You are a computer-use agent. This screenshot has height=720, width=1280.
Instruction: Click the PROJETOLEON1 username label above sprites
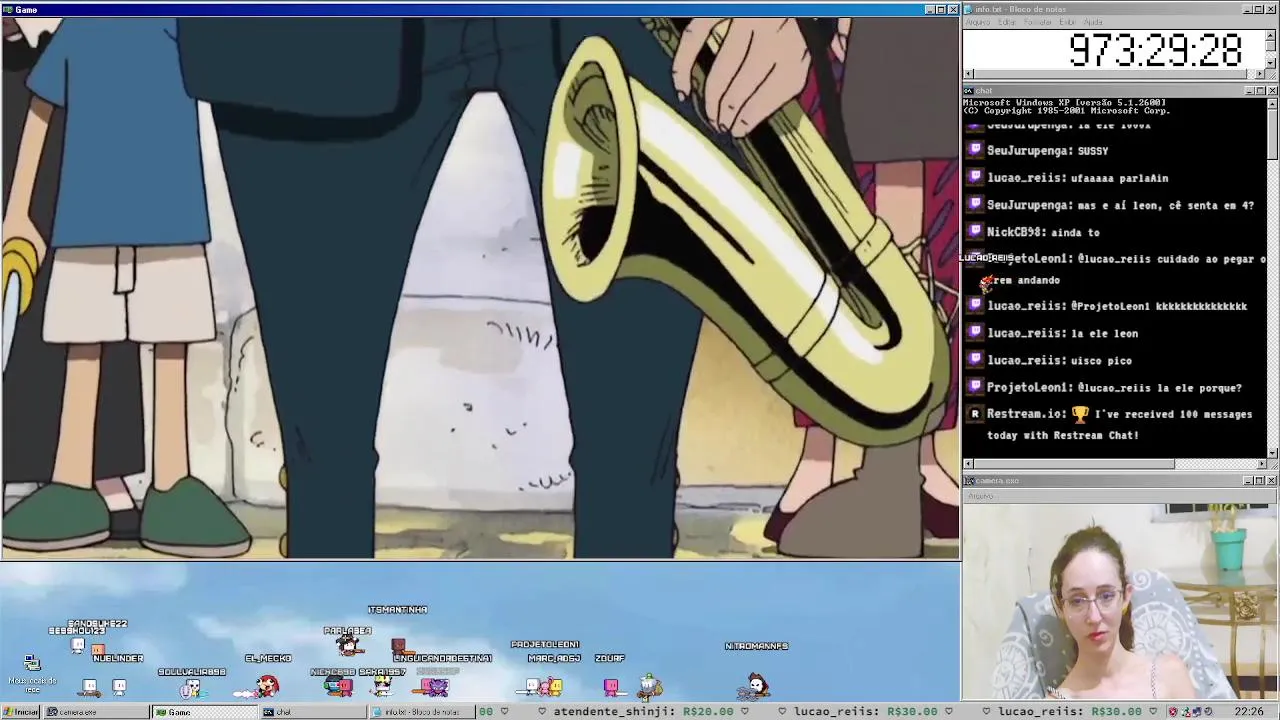[545, 645]
